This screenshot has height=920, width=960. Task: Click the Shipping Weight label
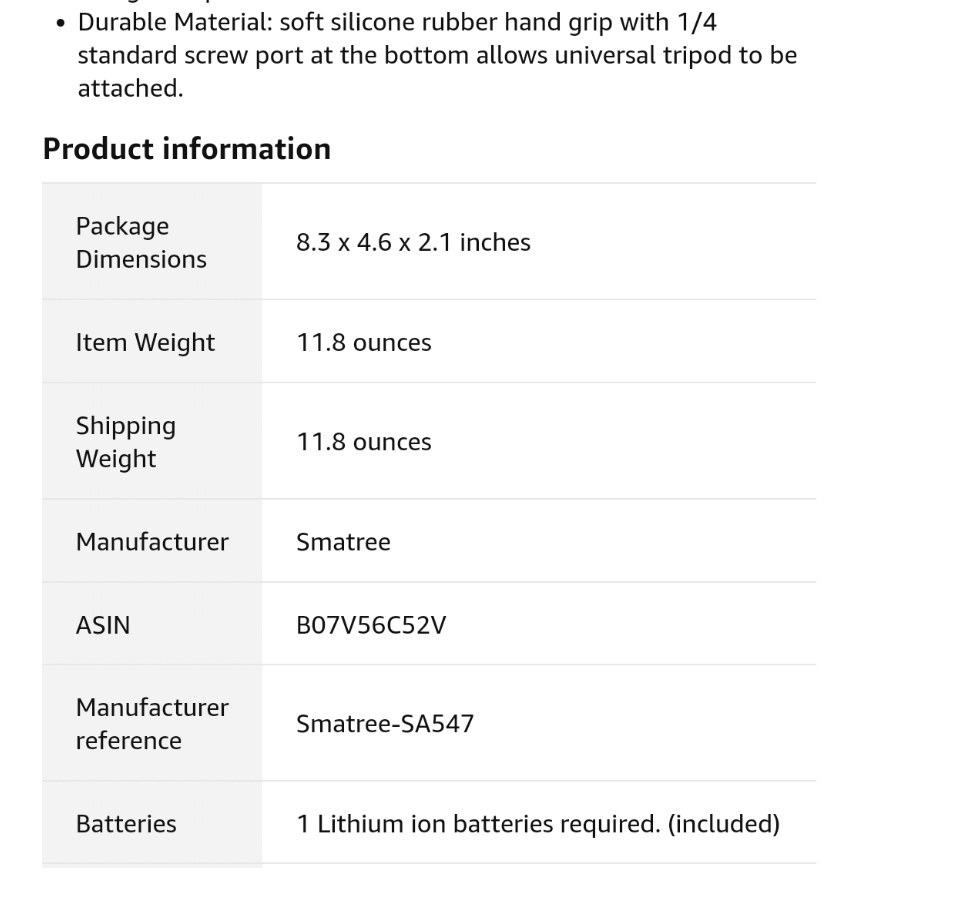click(126, 442)
